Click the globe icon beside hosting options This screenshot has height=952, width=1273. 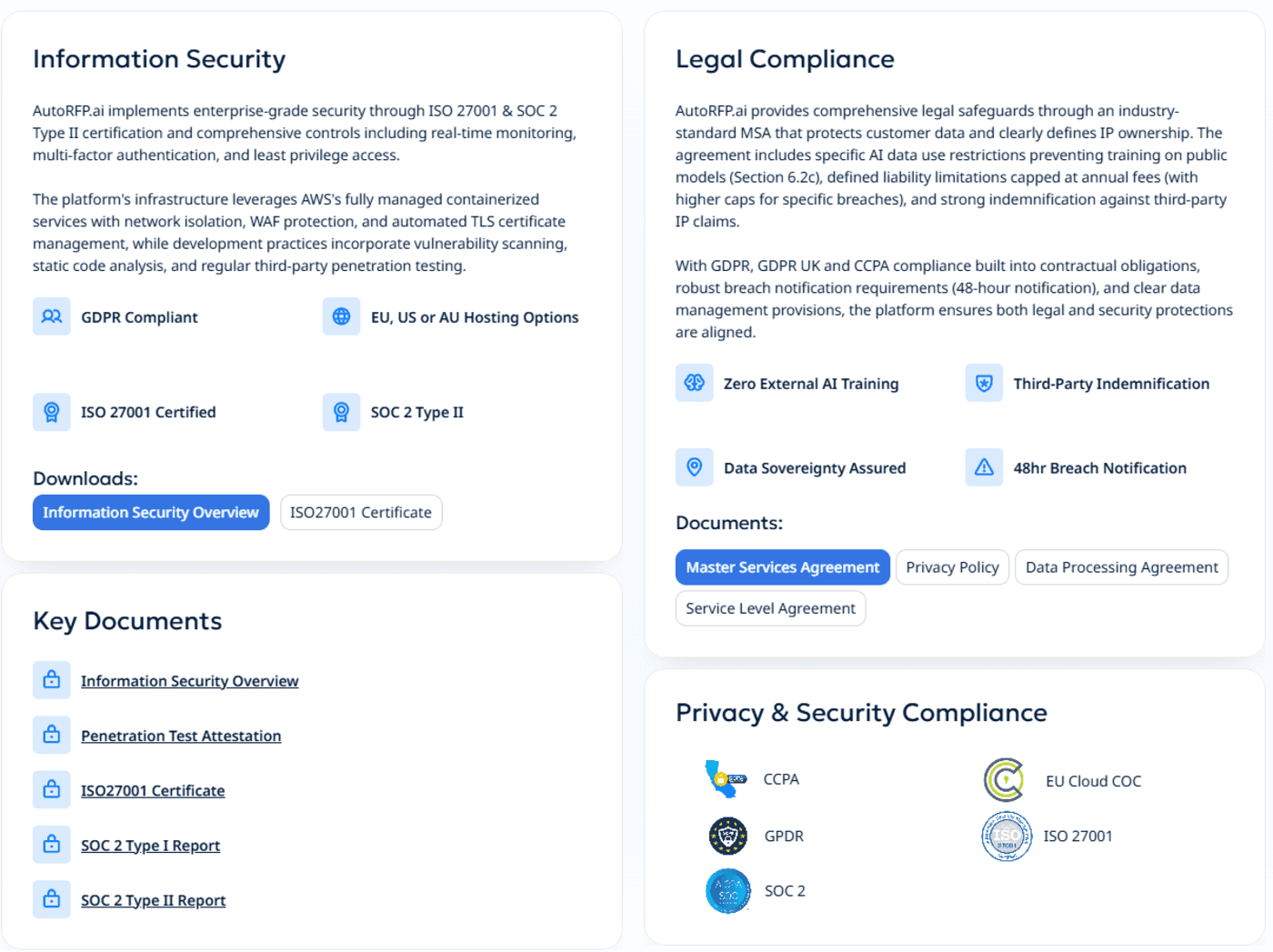(341, 316)
